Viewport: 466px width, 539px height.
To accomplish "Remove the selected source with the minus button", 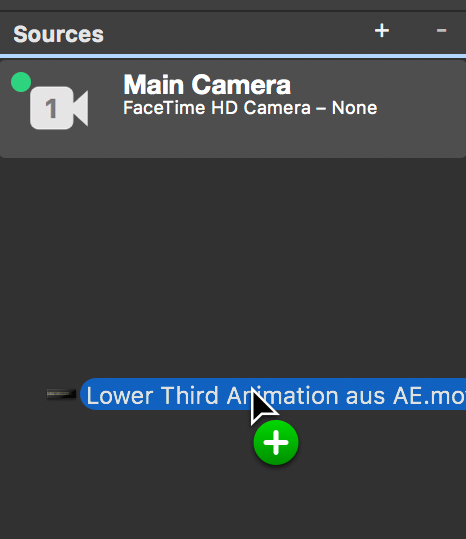I will (x=441, y=31).
